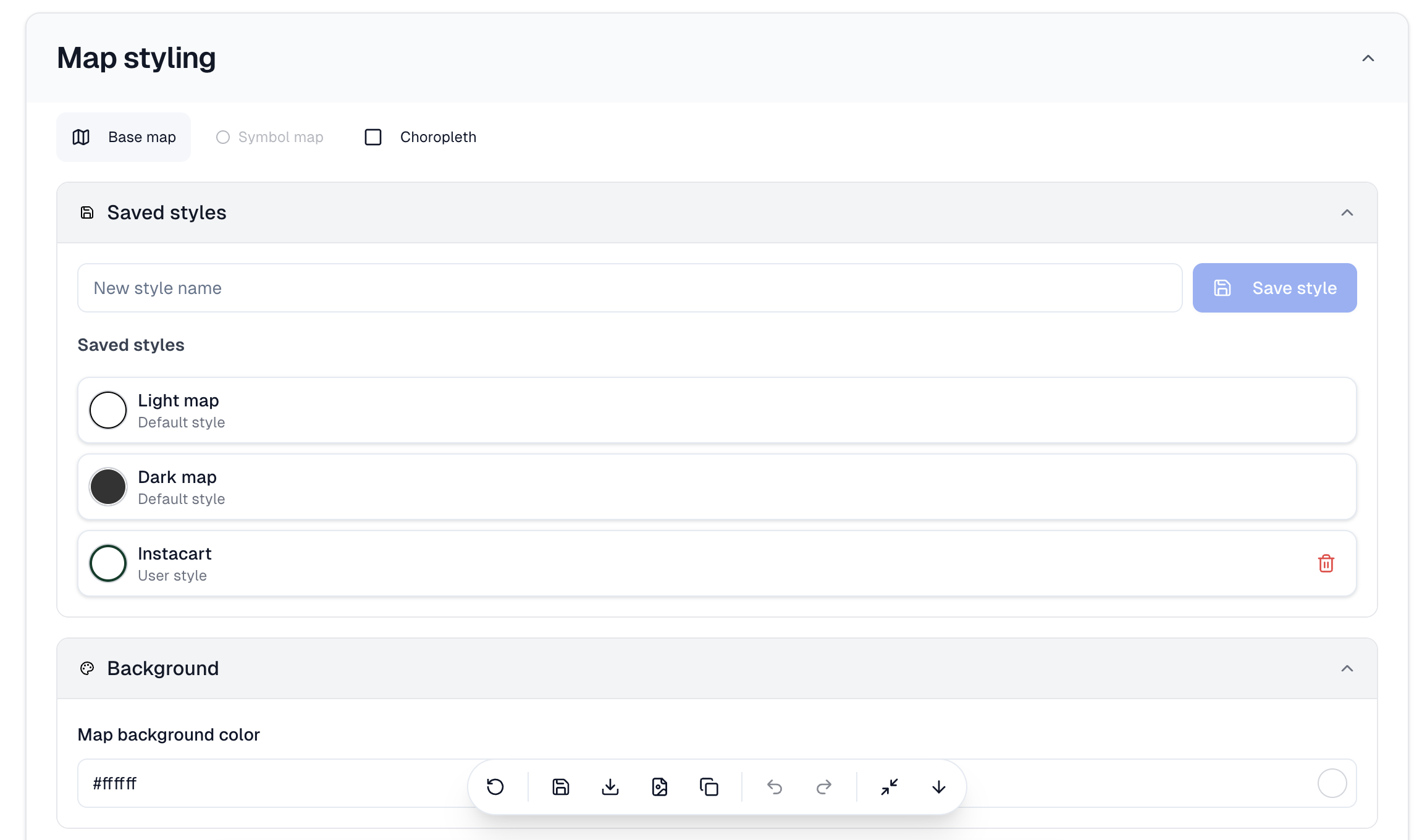Apply the Instacart user style
This screenshot has height=840, width=1422.
717,563
